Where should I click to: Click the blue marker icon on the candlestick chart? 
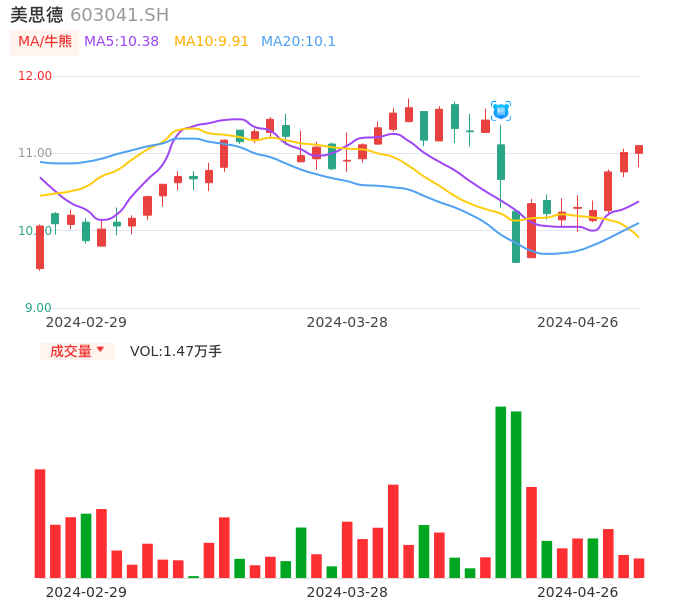(x=501, y=111)
